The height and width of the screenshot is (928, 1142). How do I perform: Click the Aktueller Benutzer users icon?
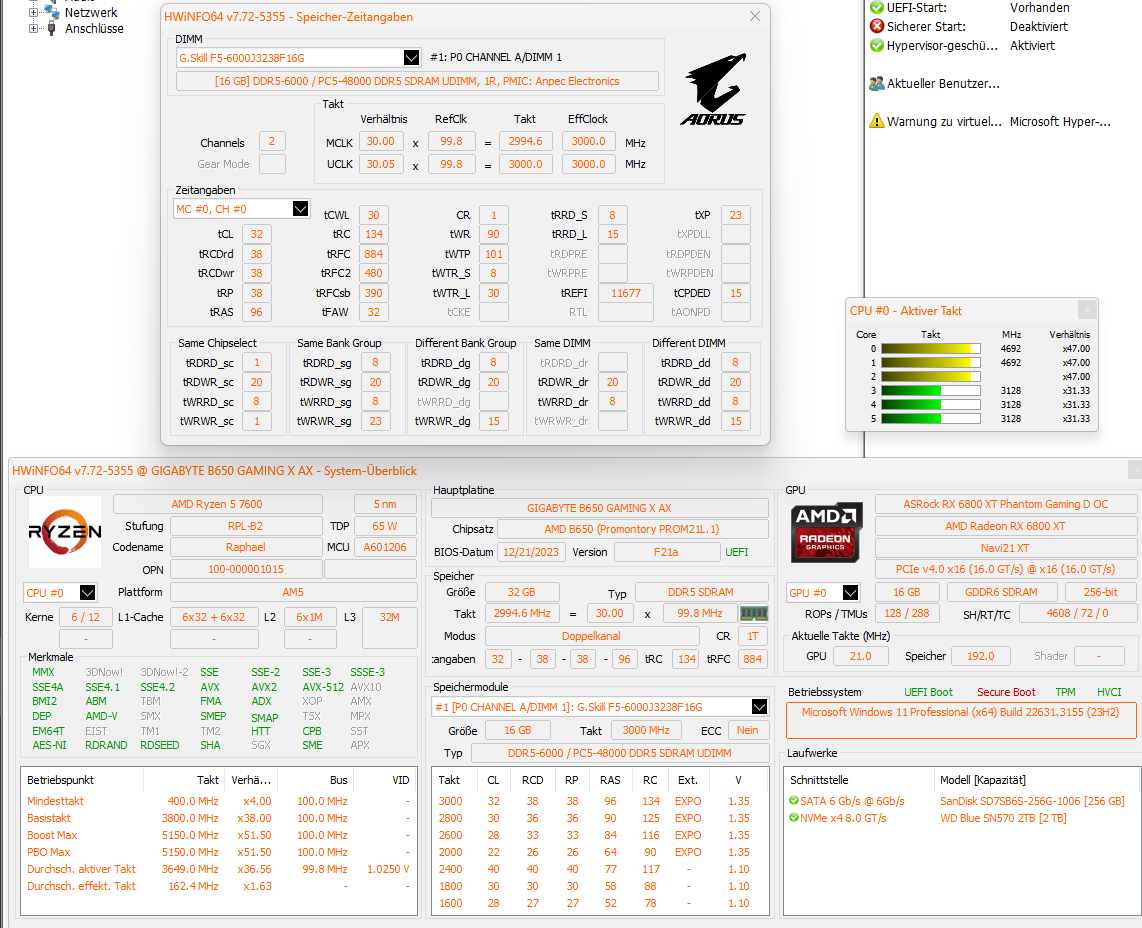click(877, 84)
